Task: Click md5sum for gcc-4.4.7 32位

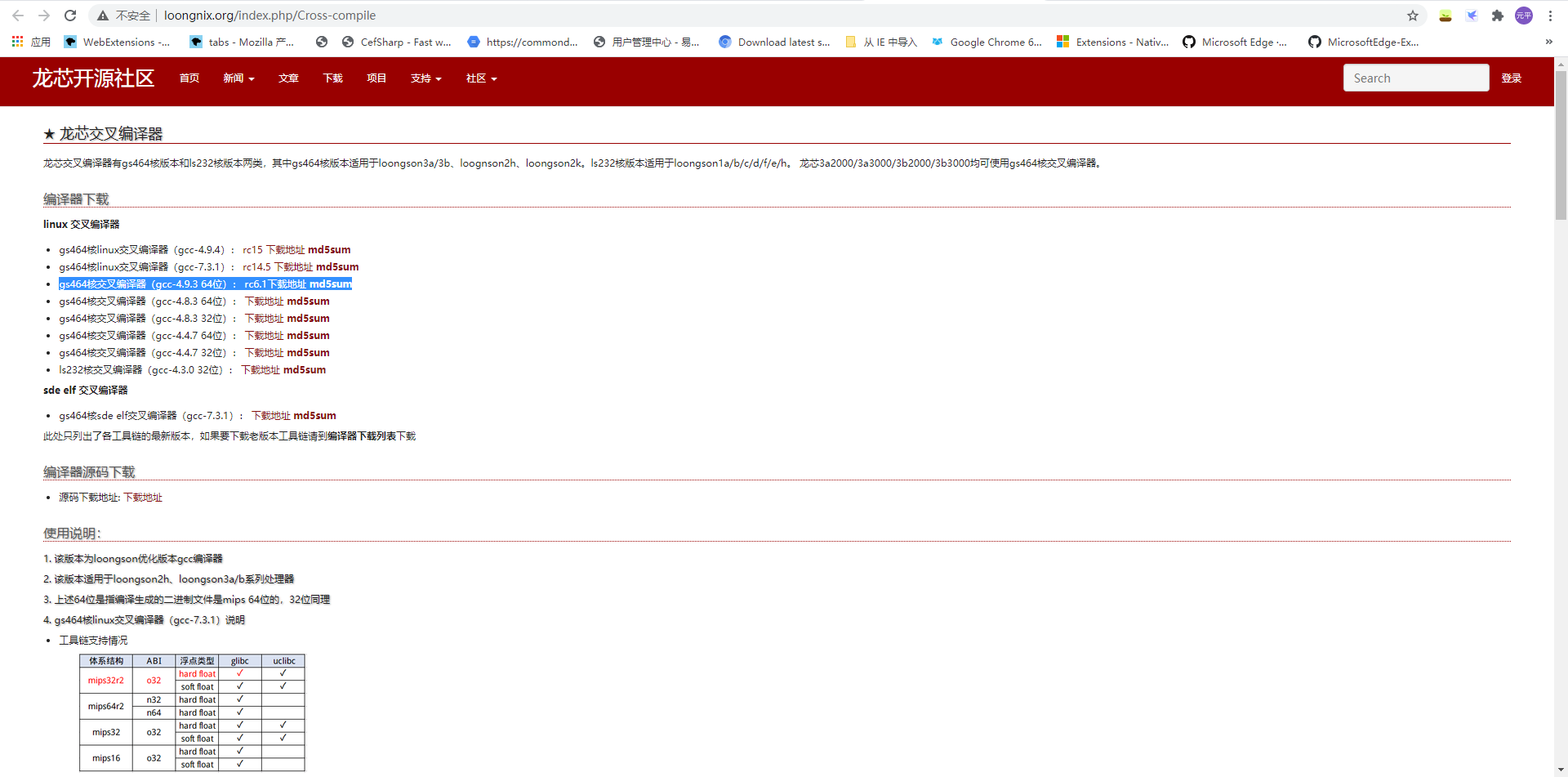Action: [309, 353]
